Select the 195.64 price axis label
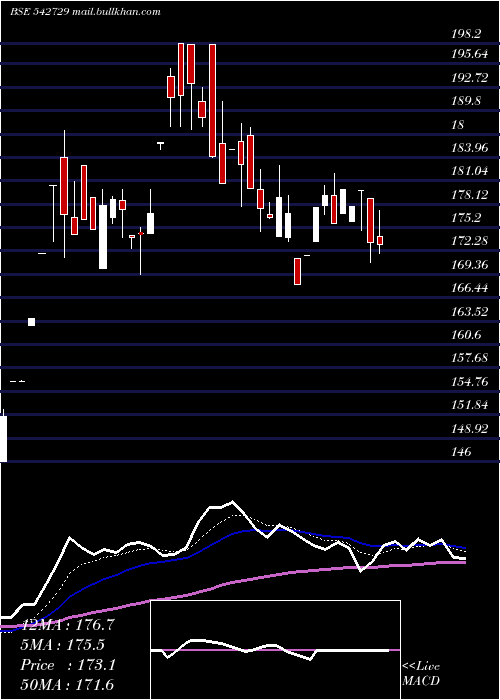The image size is (500, 700). (x=469, y=54)
